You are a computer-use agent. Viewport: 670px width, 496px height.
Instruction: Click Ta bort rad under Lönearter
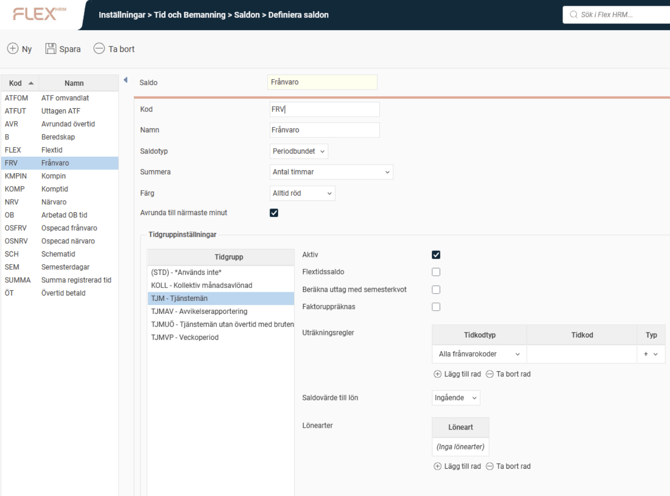pyautogui.click(x=509, y=466)
